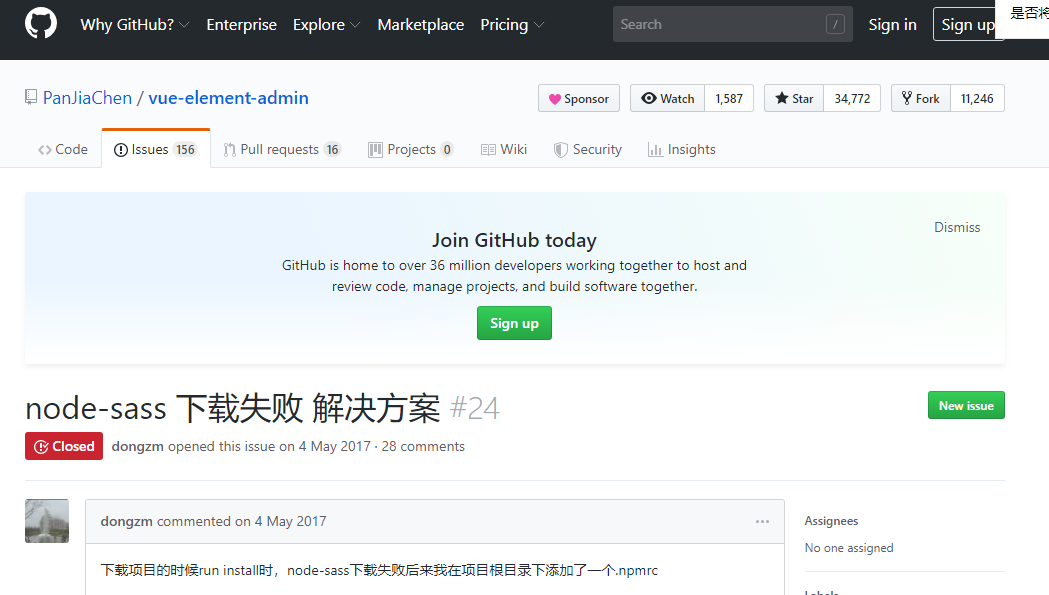Click the Pull requests count badge 16
The height and width of the screenshot is (595, 1049).
coord(332,150)
